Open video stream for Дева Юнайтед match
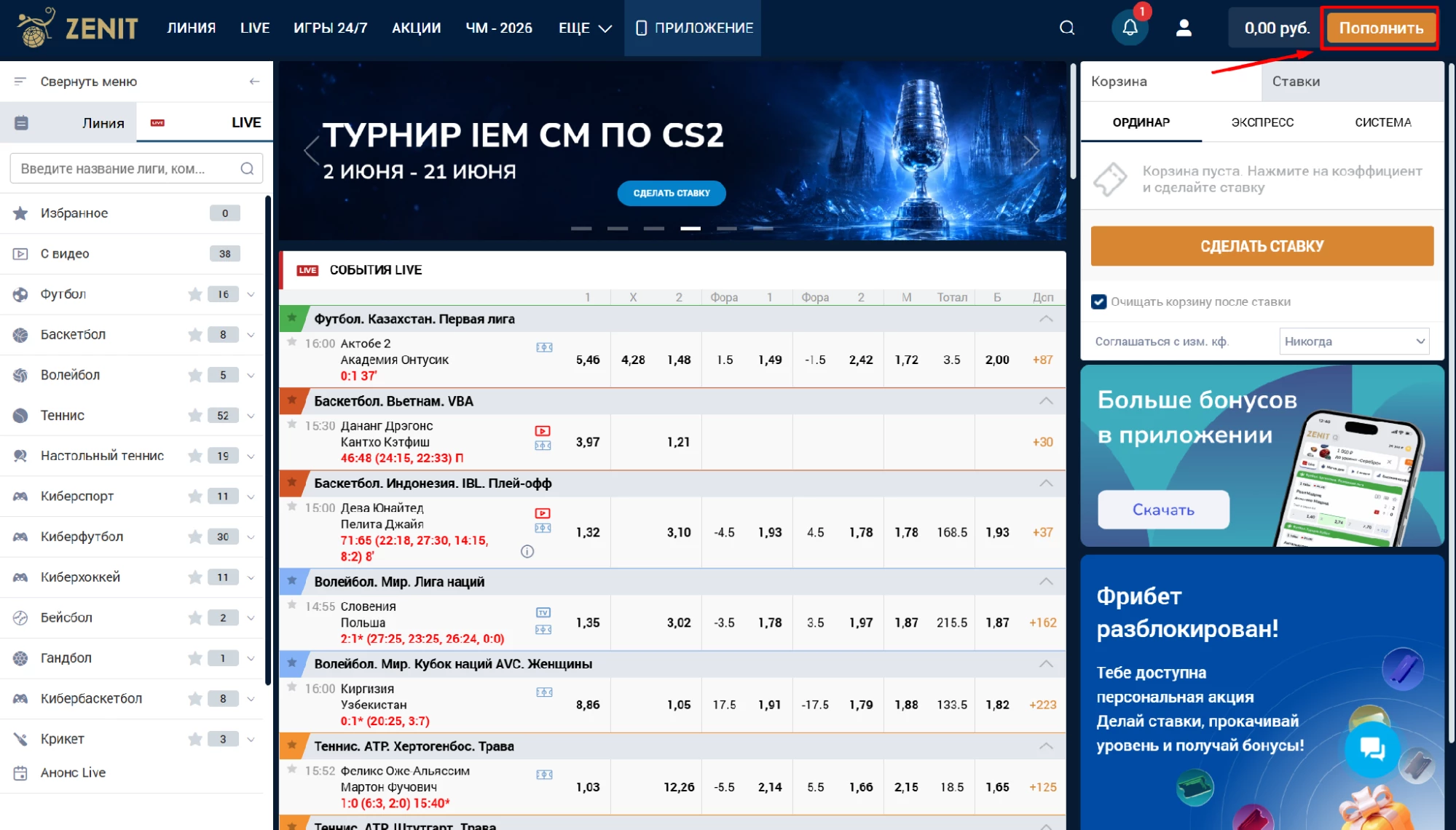1456x830 pixels. [543, 513]
